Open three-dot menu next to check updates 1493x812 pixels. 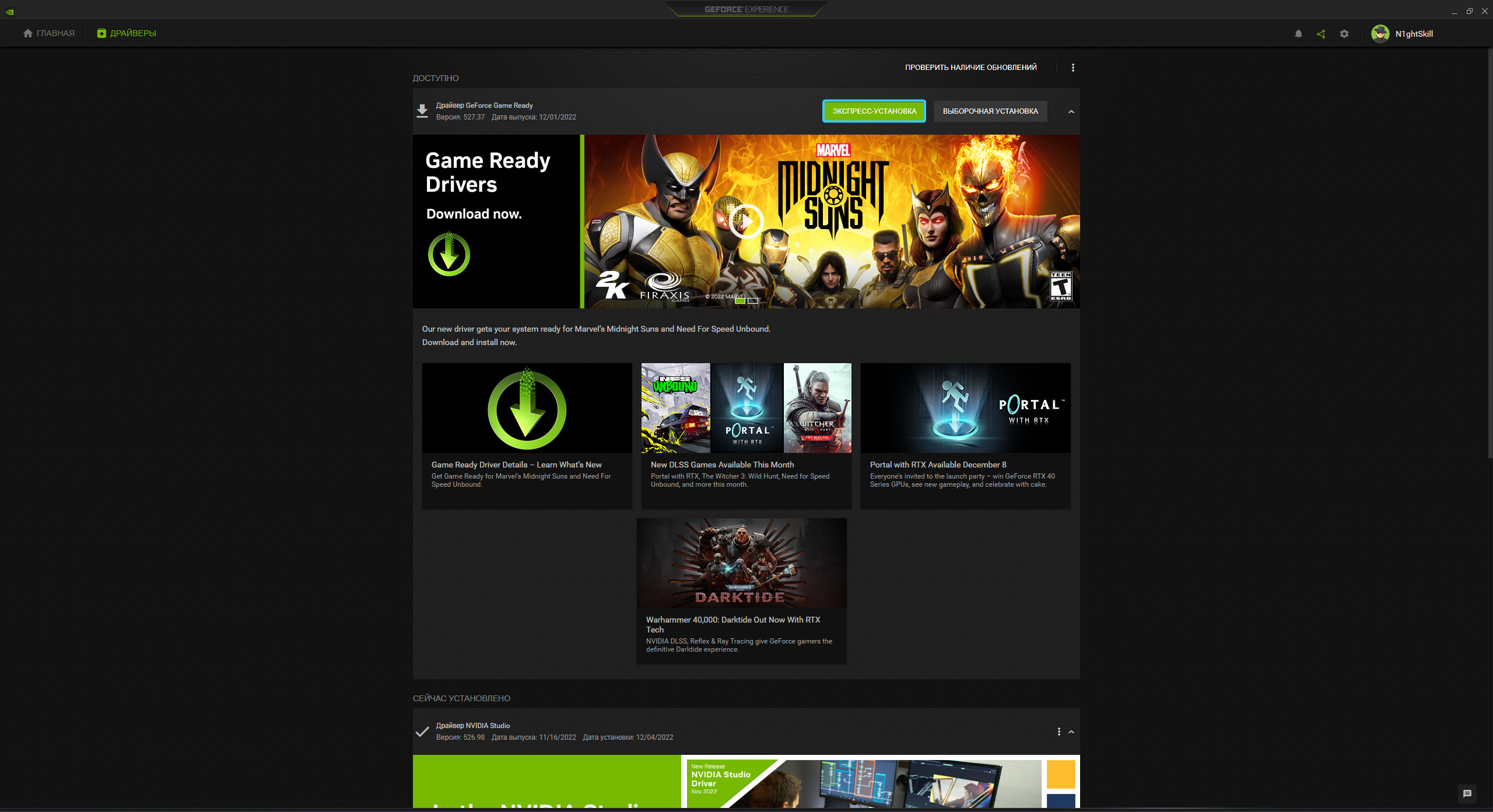point(1073,68)
